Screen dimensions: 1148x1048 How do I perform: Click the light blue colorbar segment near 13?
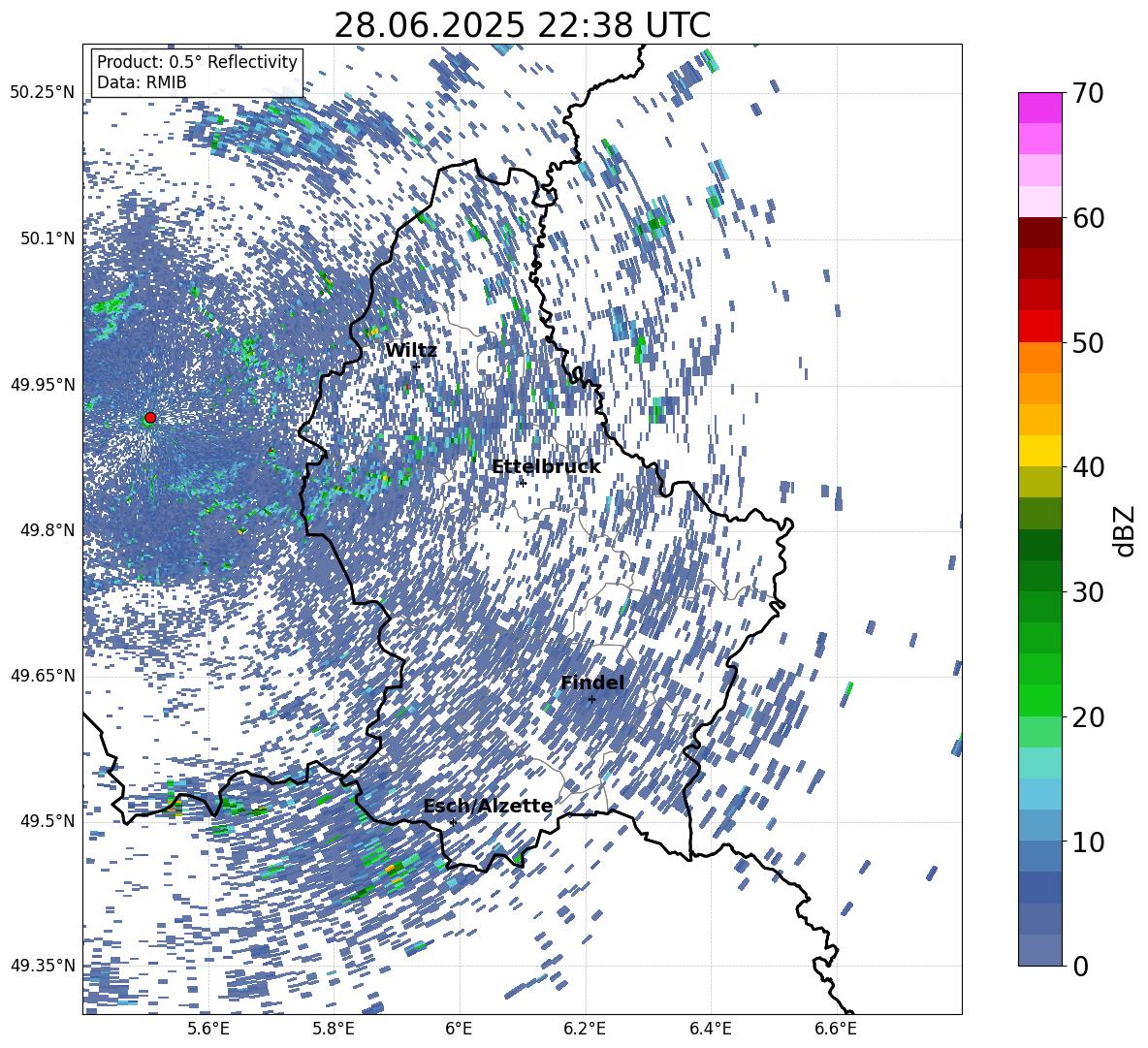point(1039,794)
